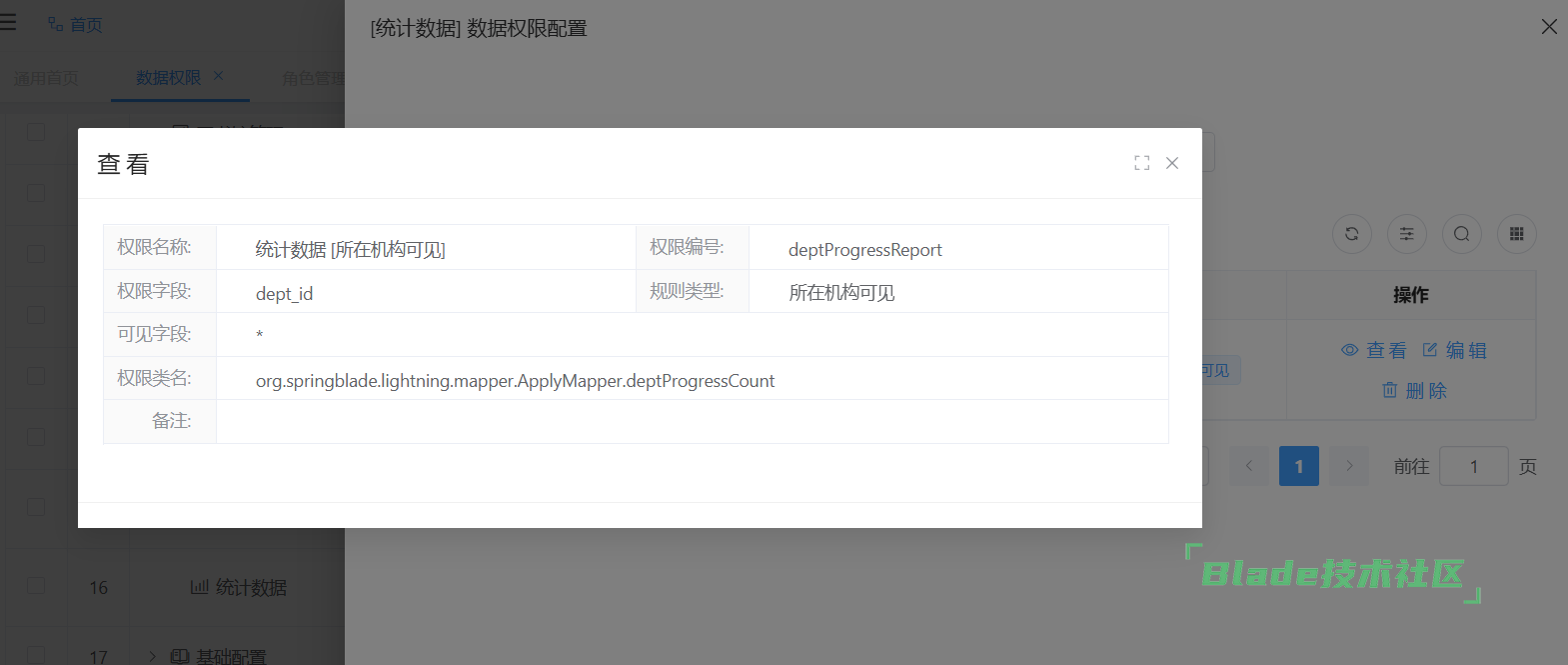The image size is (1568, 665).
Task: Close the 数据权限配置 drawer panel
Action: [1549, 27]
